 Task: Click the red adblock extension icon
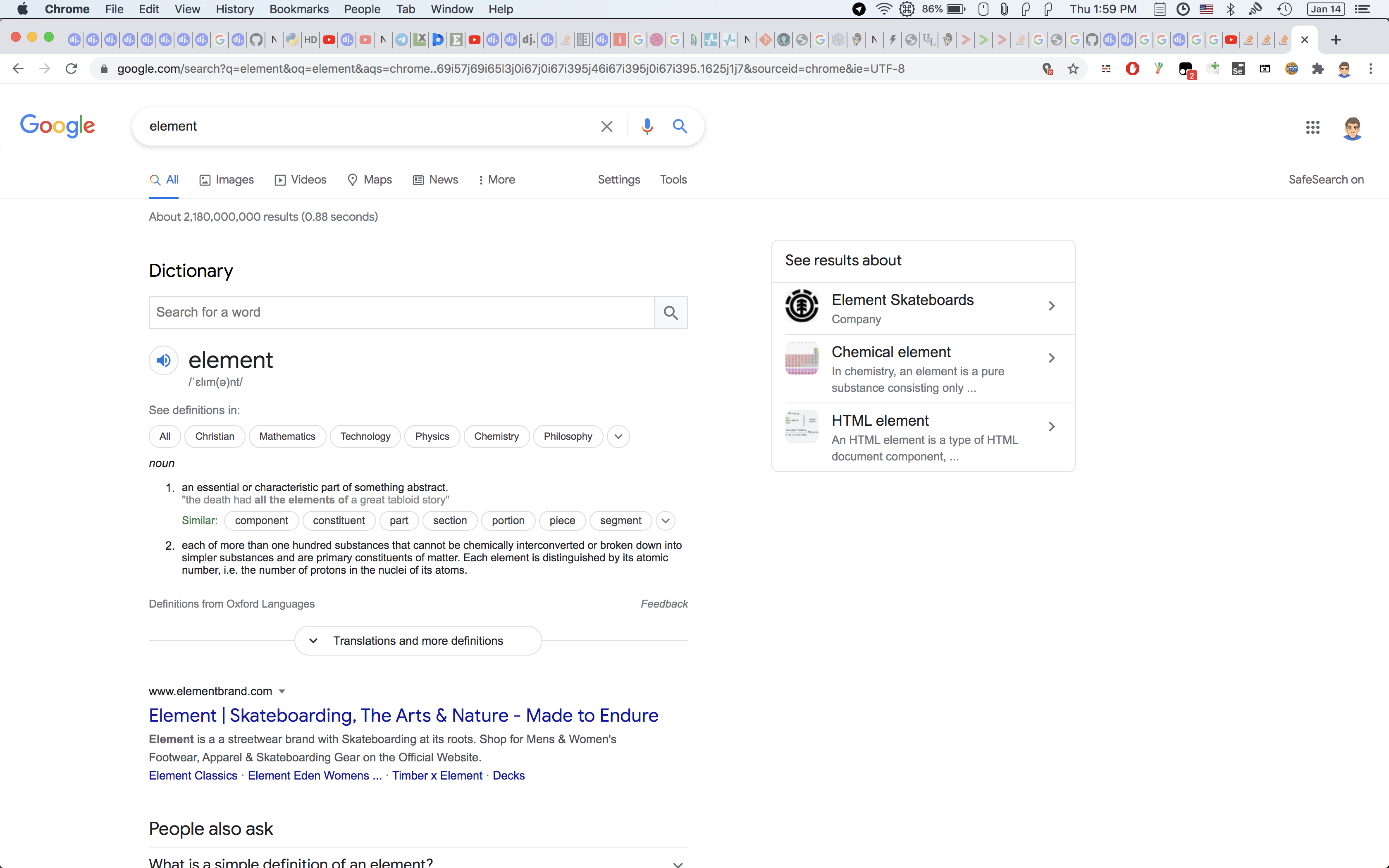[1132, 69]
